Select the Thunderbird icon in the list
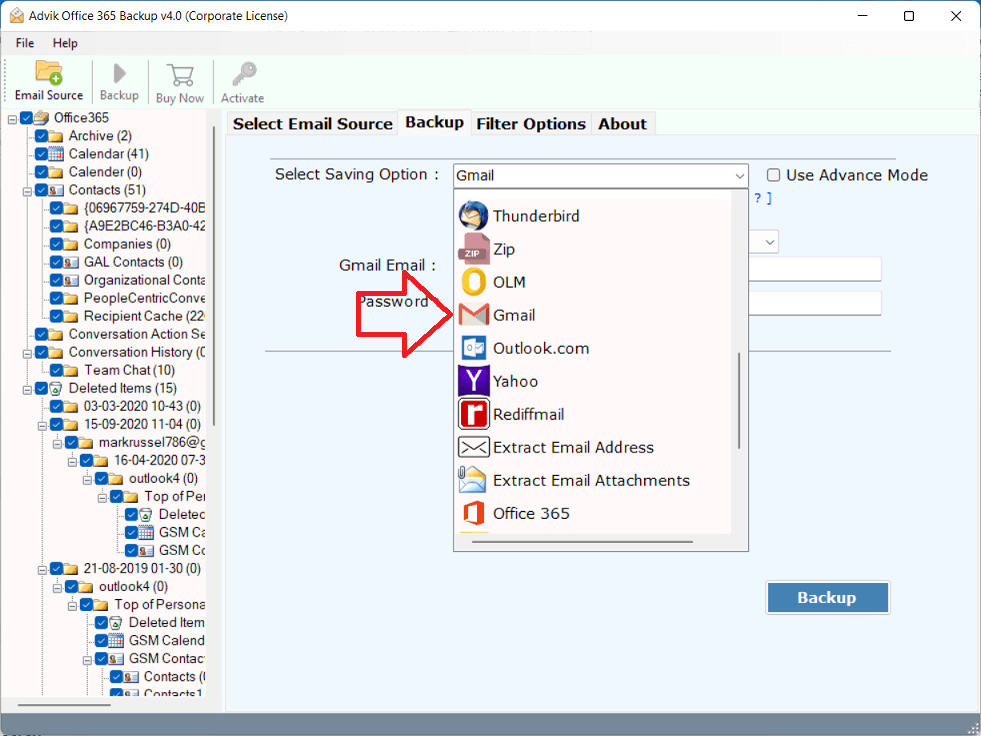This screenshot has height=736, width=981. coord(473,216)
